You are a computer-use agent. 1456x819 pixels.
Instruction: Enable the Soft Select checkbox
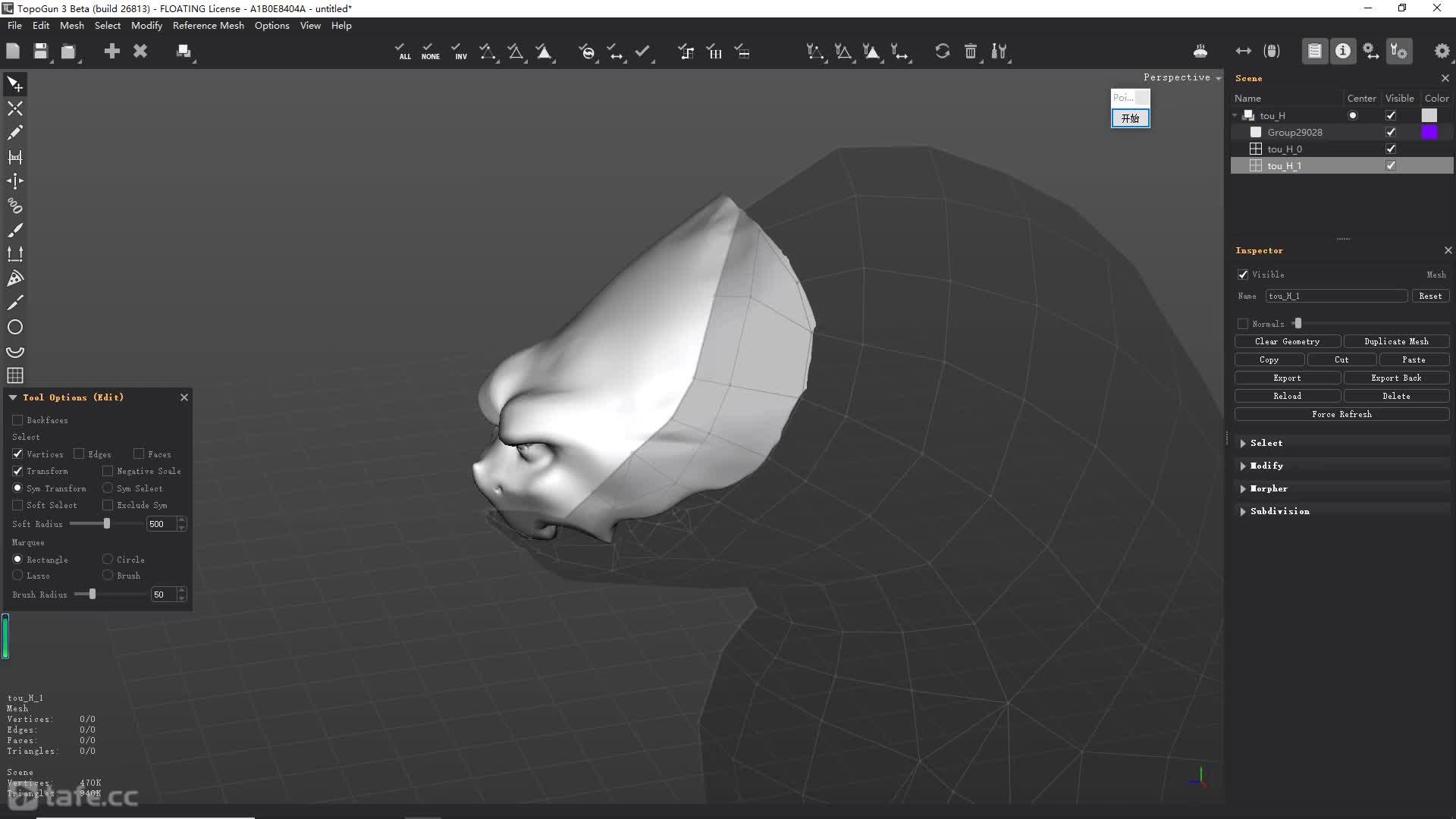click(x=17, y=505)
